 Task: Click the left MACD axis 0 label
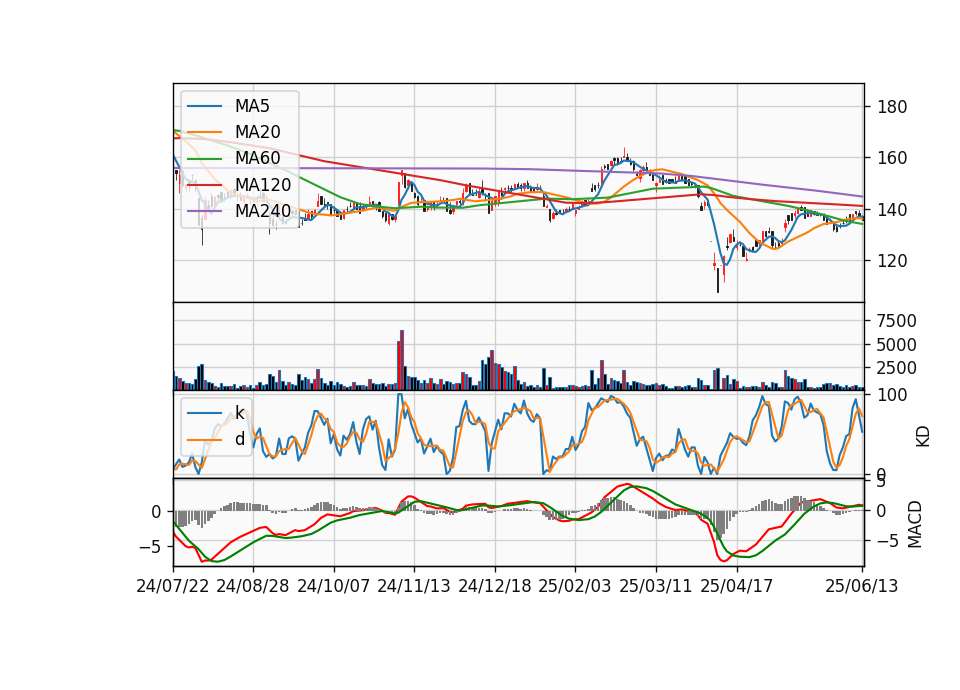[x=157, y=512]
